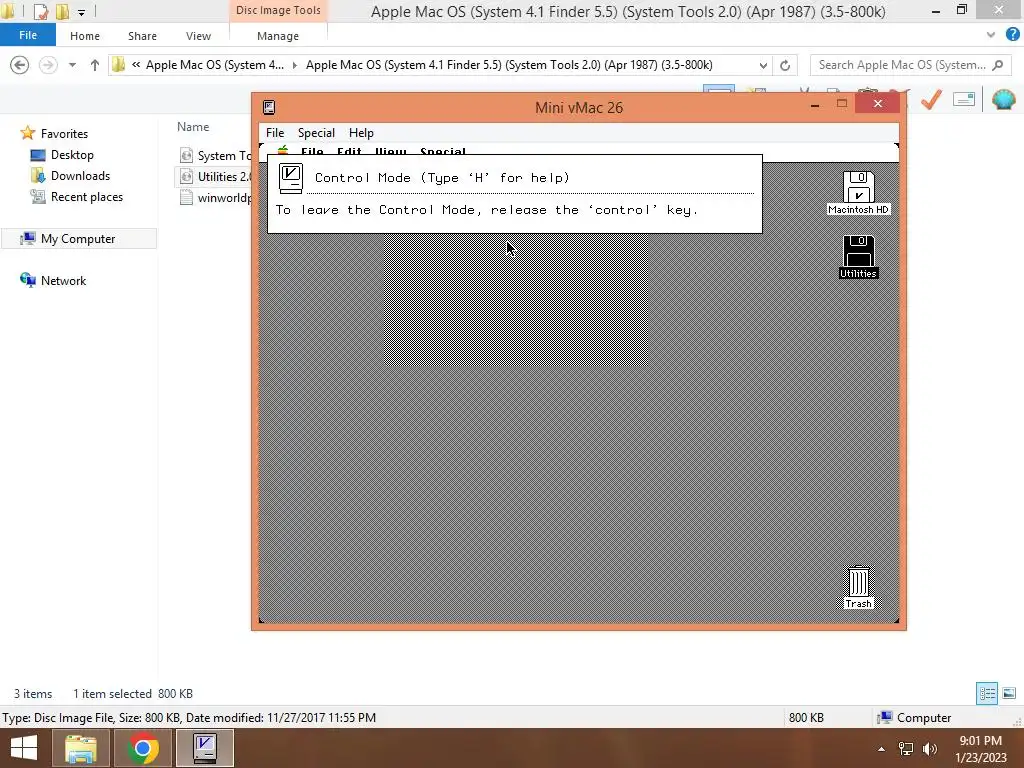Click search magnifier icon in Explorer
This screenshot has height=768, width=1024.
point(997,65)
